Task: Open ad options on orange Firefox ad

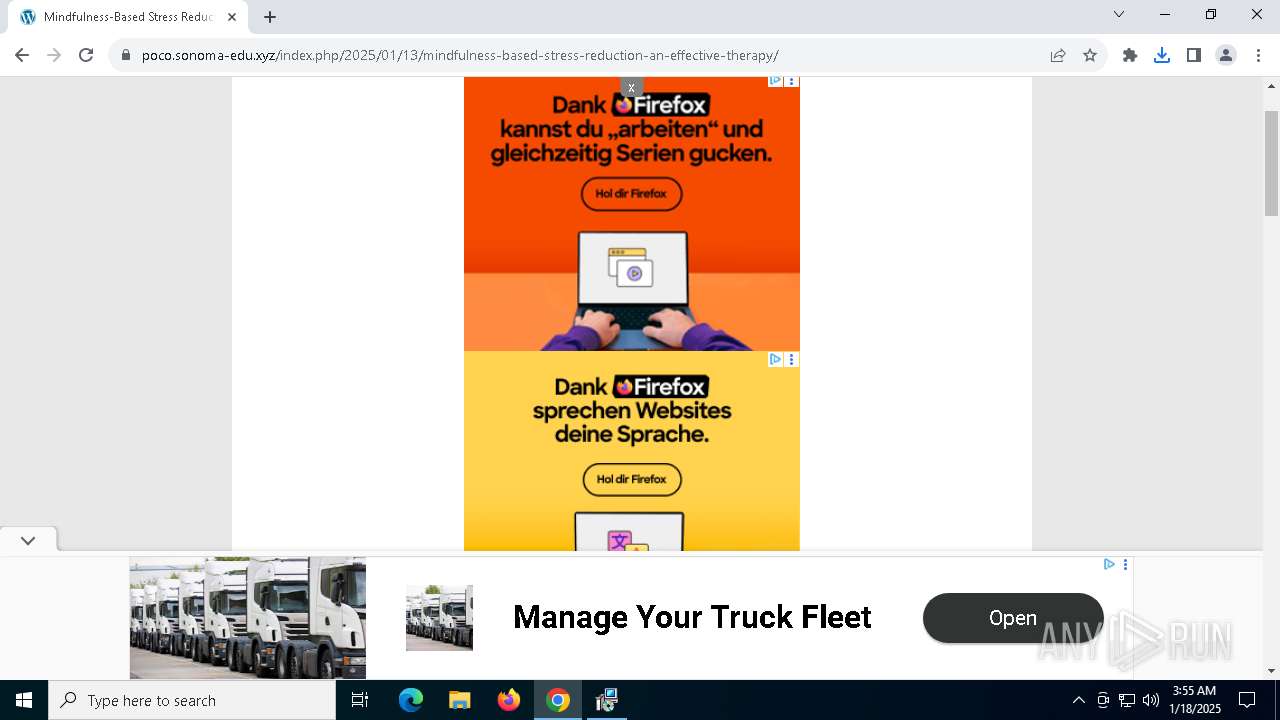Action: coord(792,81)
